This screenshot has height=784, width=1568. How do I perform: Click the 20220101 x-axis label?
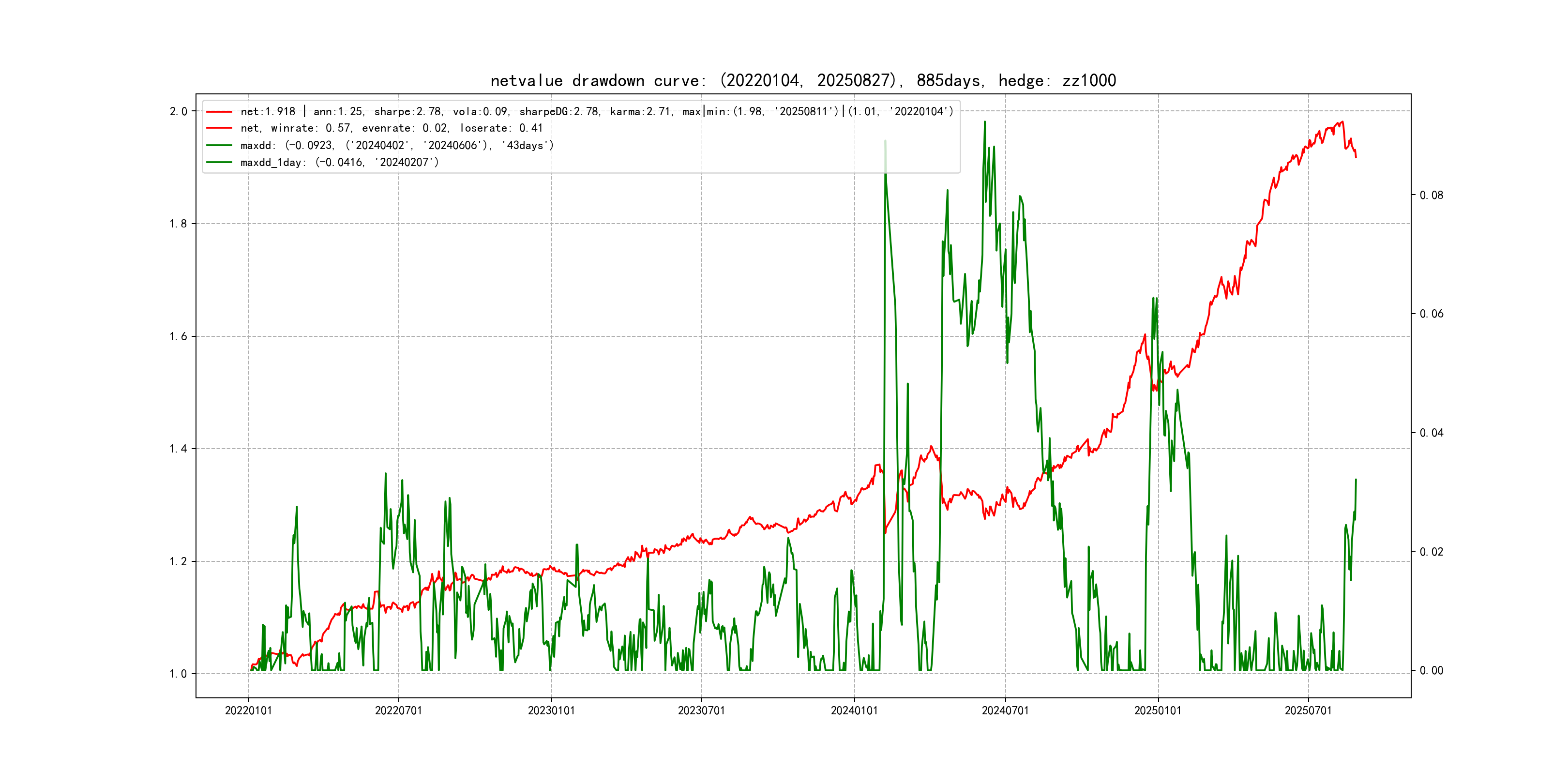[248, 710]
